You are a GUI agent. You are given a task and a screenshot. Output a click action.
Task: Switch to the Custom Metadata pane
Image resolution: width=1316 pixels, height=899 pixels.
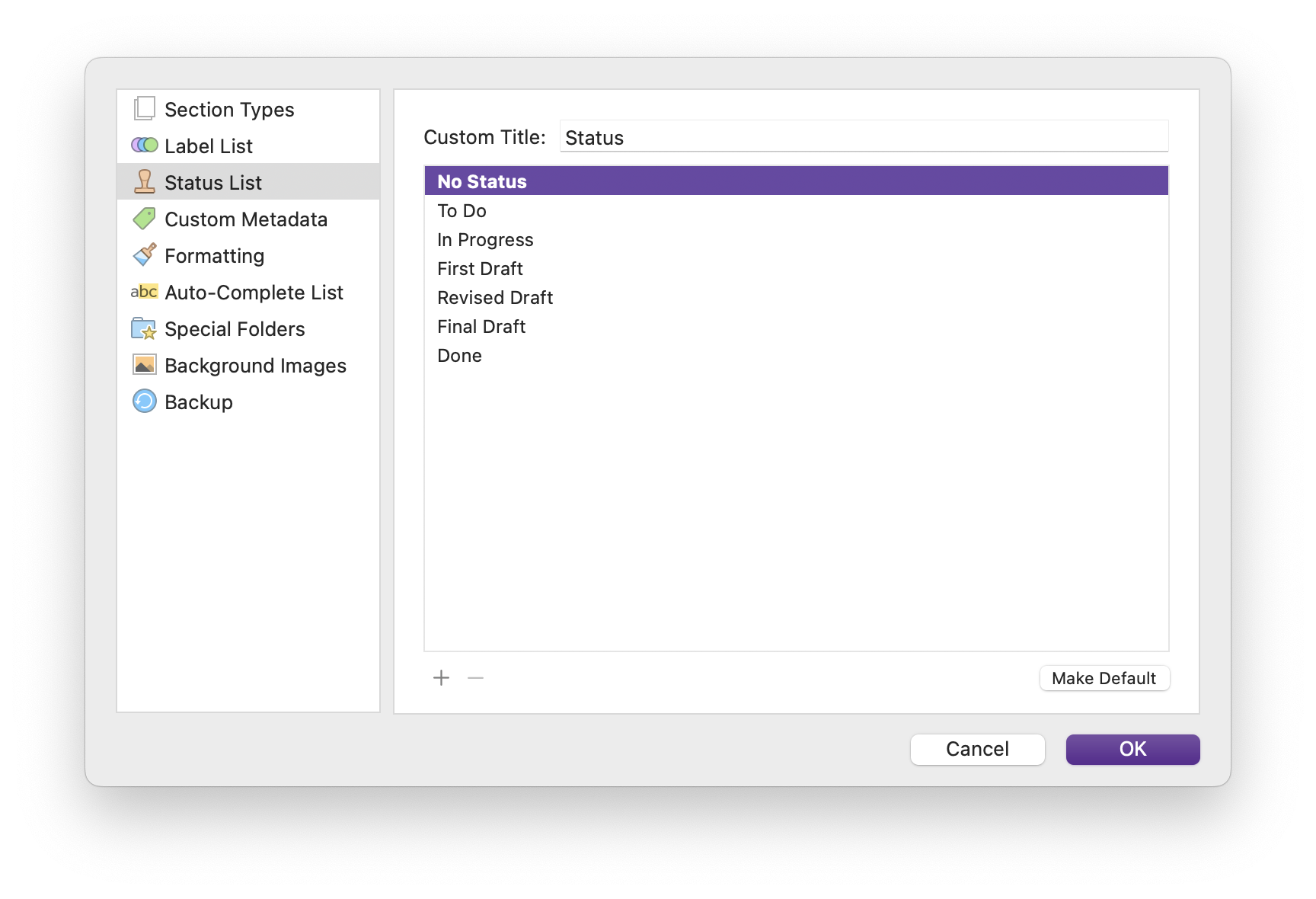(246, 219)
